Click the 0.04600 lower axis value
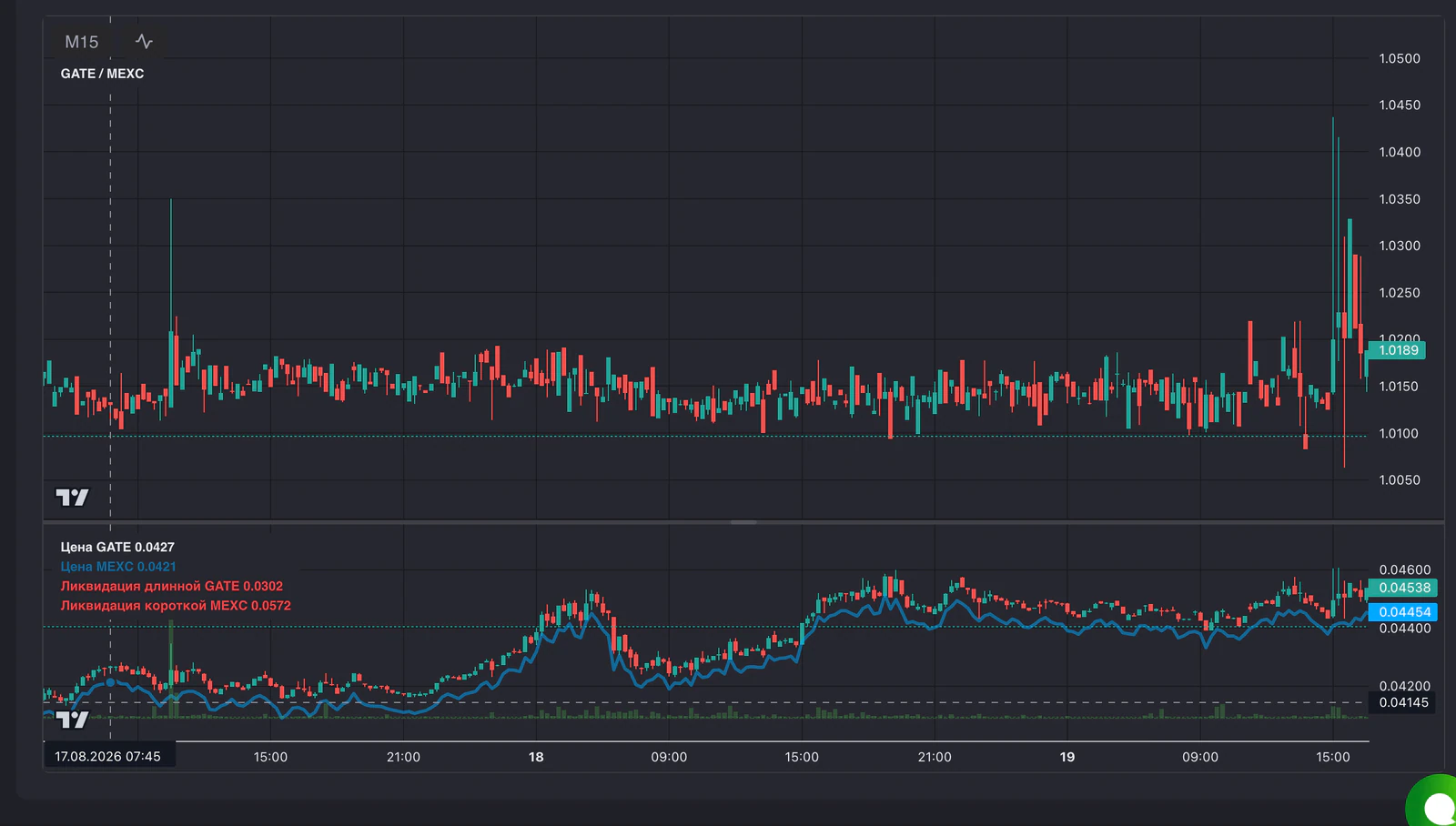Screen dimensions: 1456x826 click(1404, 569)
